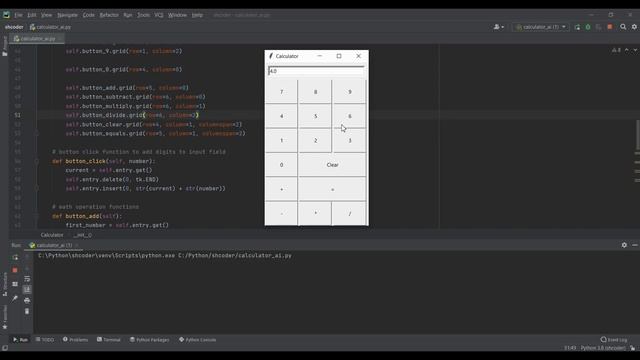The image size is (640, 360).
Task: Click the 4 button in Calculator
Action: [281, 116]
